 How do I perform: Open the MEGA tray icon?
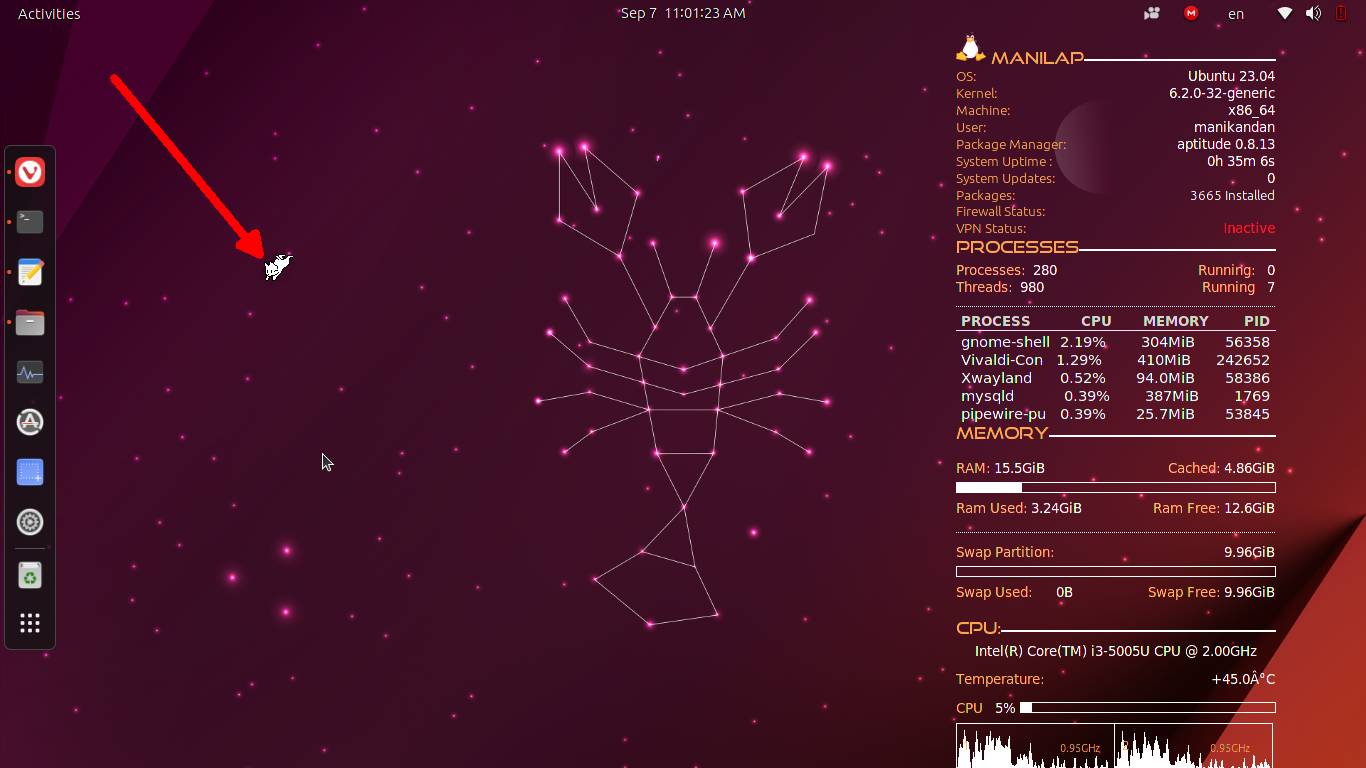point(1191,13)
